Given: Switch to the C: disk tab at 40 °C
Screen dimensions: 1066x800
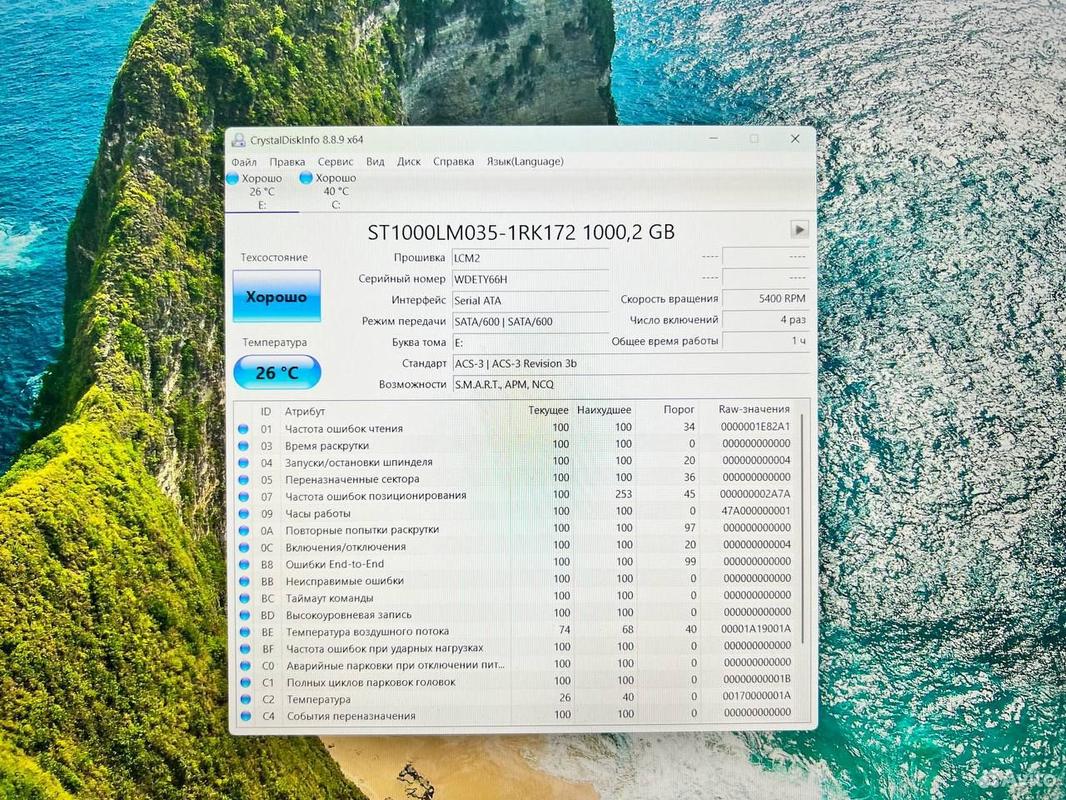Looking at the screenshot, I should pyautogui.click(x=335, y=191).
